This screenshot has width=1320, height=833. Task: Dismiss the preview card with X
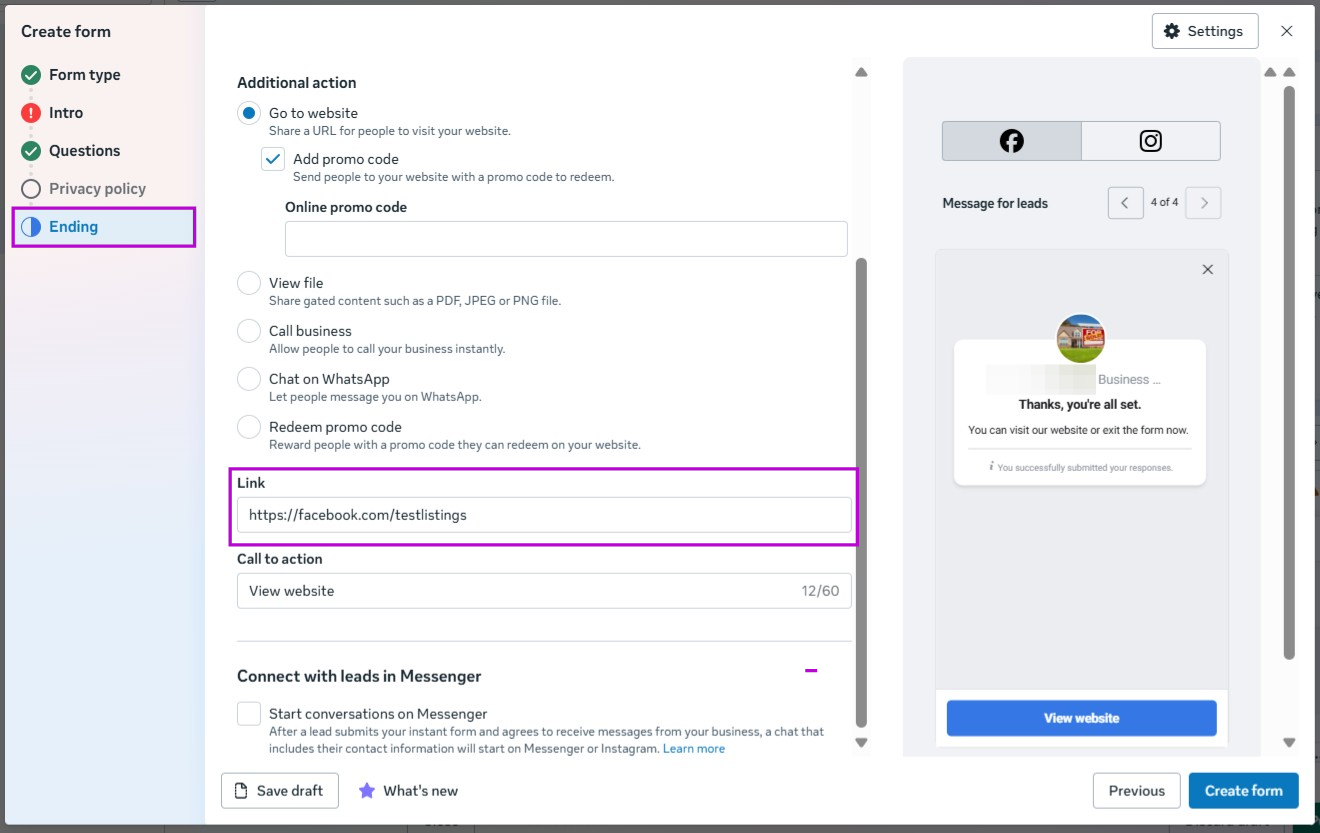pos(1207,269)
